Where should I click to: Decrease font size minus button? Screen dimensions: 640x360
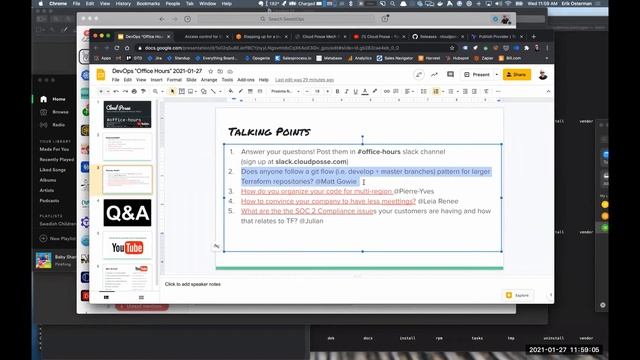pyautogui.click(x=307, y=91)
